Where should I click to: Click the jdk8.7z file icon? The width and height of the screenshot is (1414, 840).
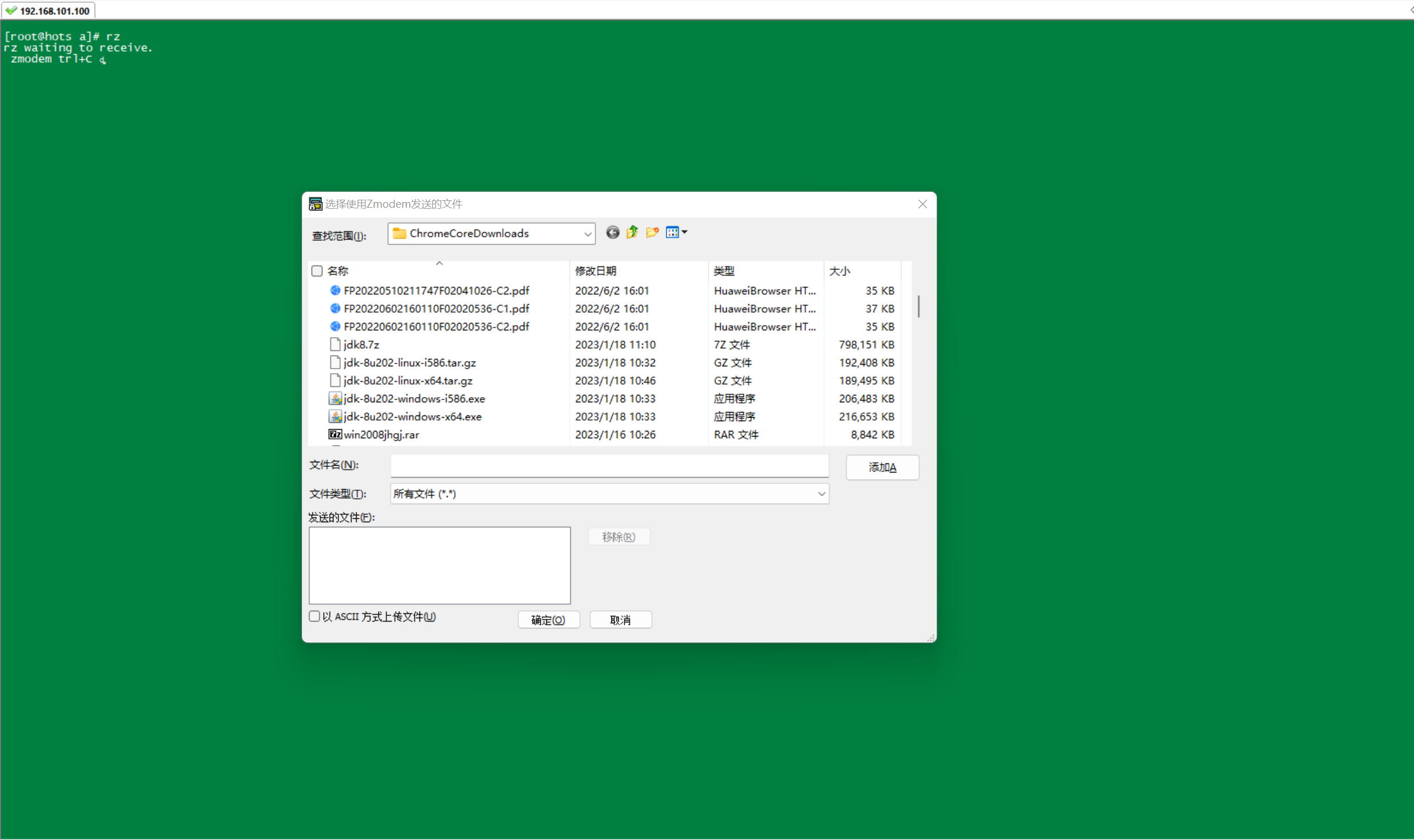[x=335, y=345]
